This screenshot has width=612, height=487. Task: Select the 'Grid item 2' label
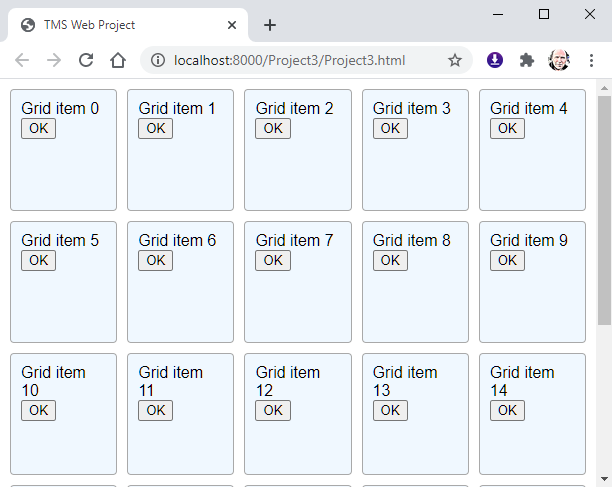[295, 108]
